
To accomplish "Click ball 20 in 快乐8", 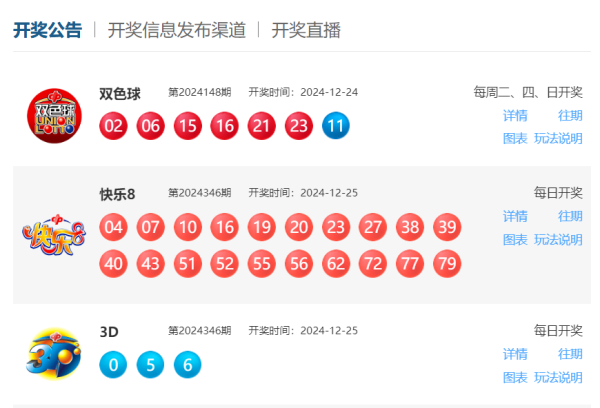I will pyautogui.click(x=298, y=227).
